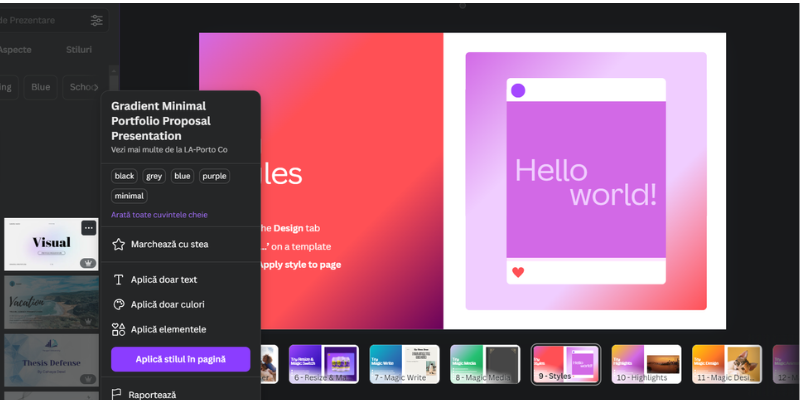Viewport: 800px width, 400px height.
Task: Switch to the Stiluri tab
Action: [78, 50]
